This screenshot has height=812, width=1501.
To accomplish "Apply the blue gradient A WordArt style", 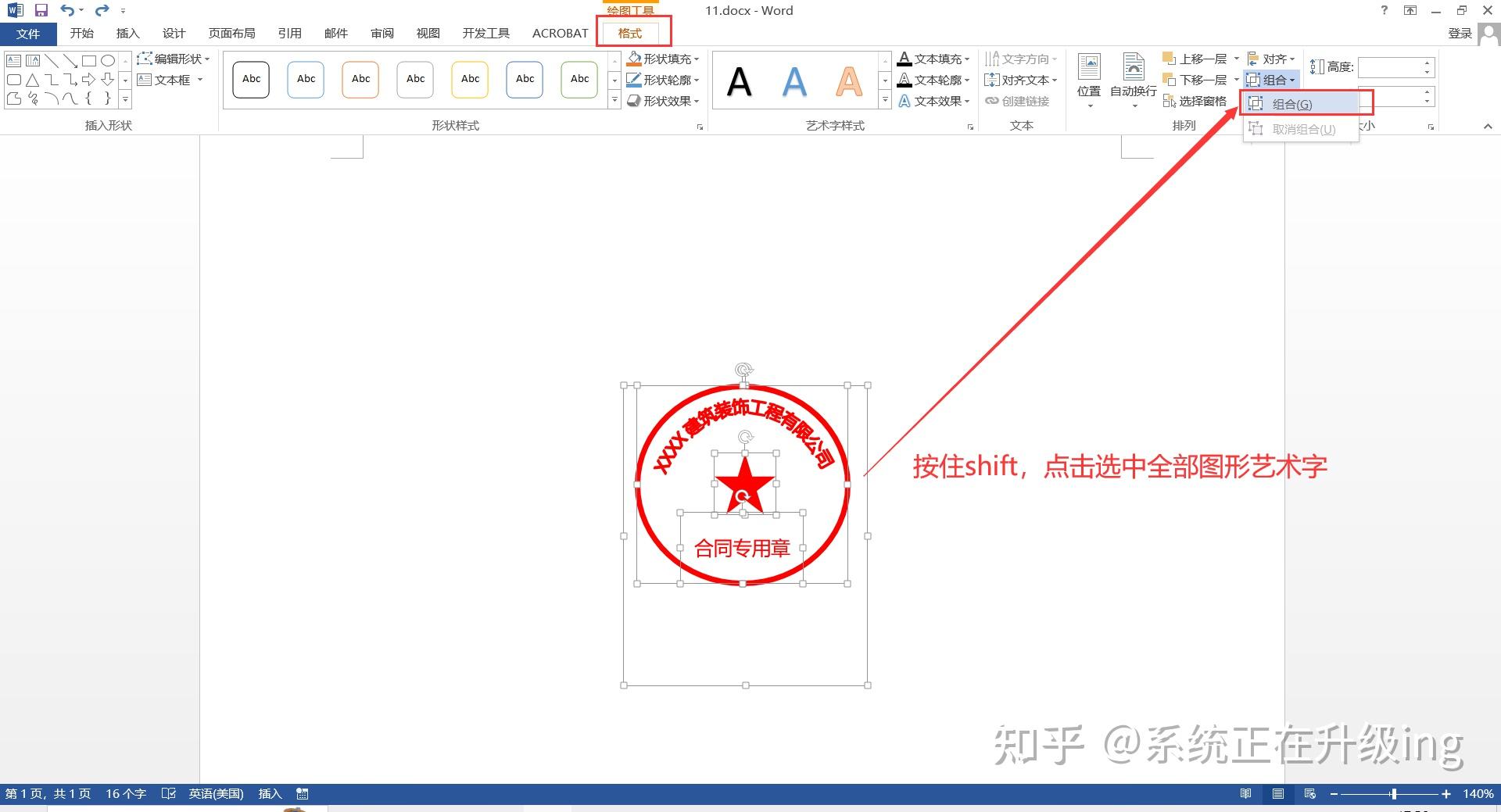I will [794, 81].
